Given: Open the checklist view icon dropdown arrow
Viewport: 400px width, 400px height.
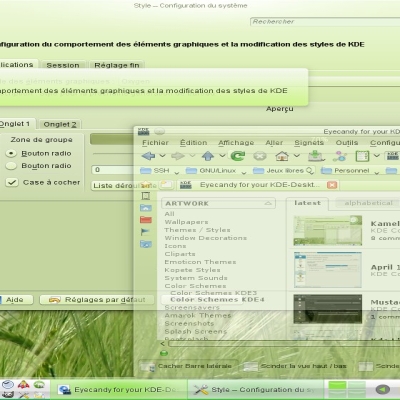Looking at the screenshot, I should (x=377, y=156).
